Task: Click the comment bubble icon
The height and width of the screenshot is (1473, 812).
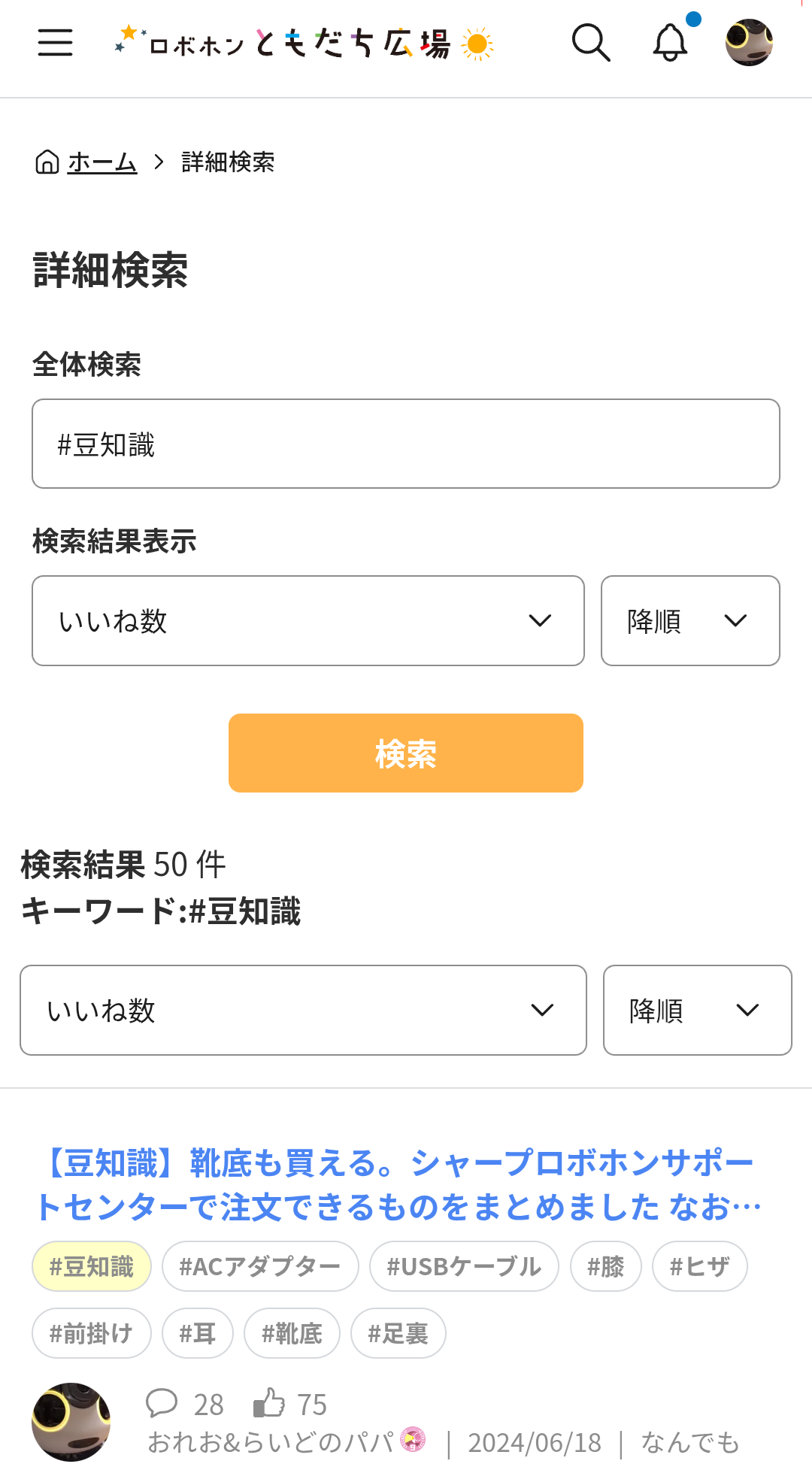Action: [161, 1403]
